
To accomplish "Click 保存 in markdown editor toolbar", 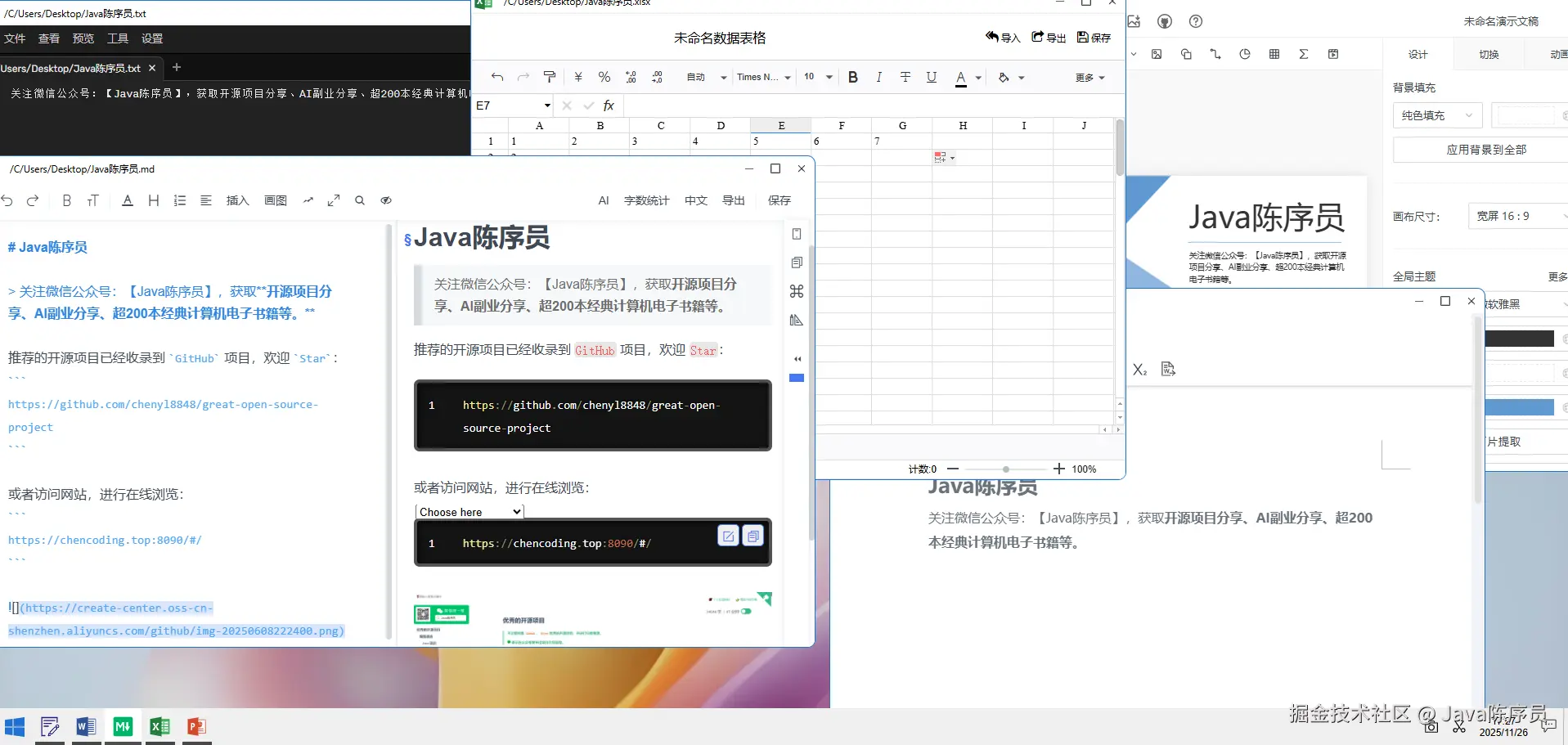I will [780, 200].
